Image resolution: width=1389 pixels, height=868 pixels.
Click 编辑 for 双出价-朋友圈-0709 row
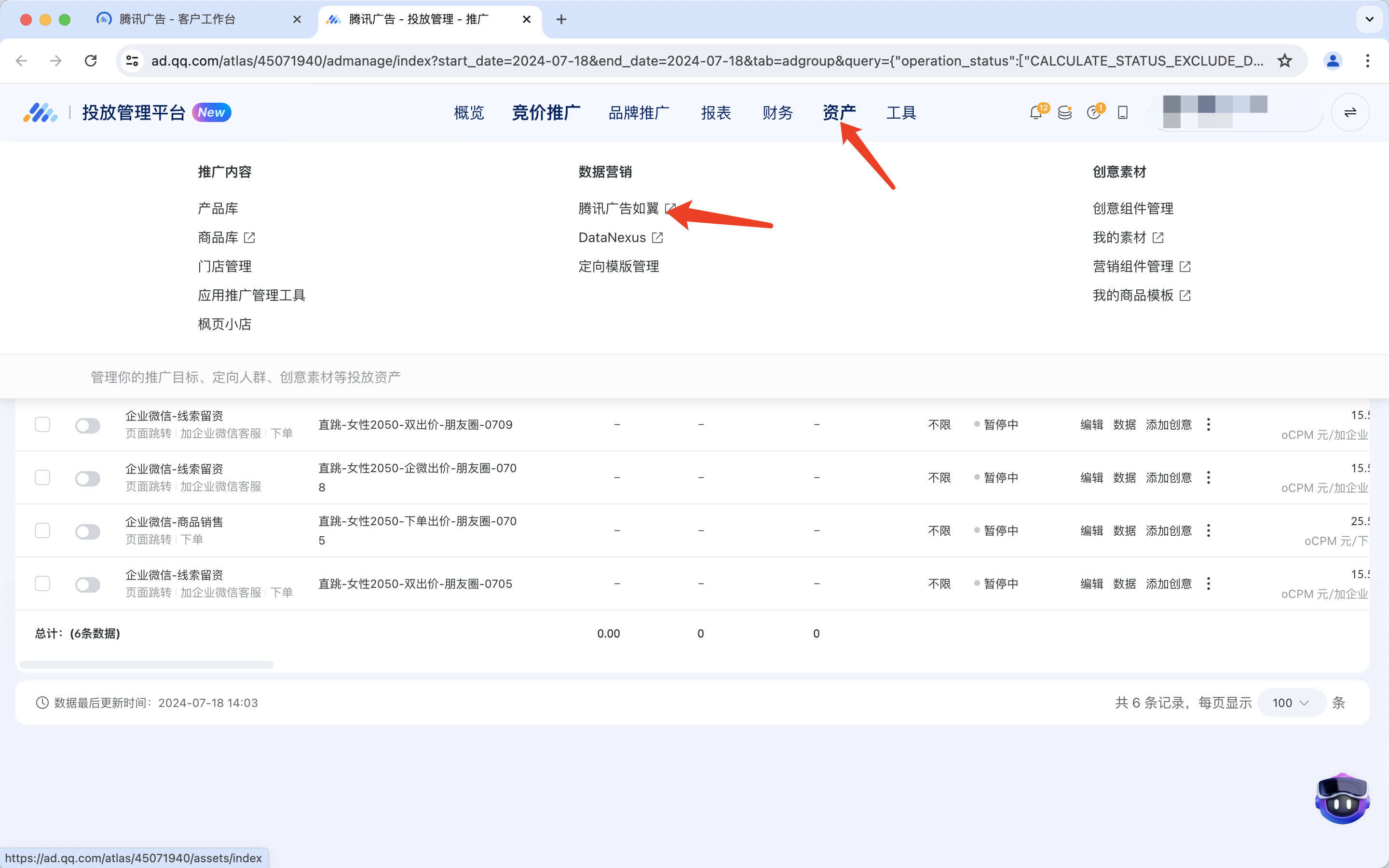coord(1092,425)
